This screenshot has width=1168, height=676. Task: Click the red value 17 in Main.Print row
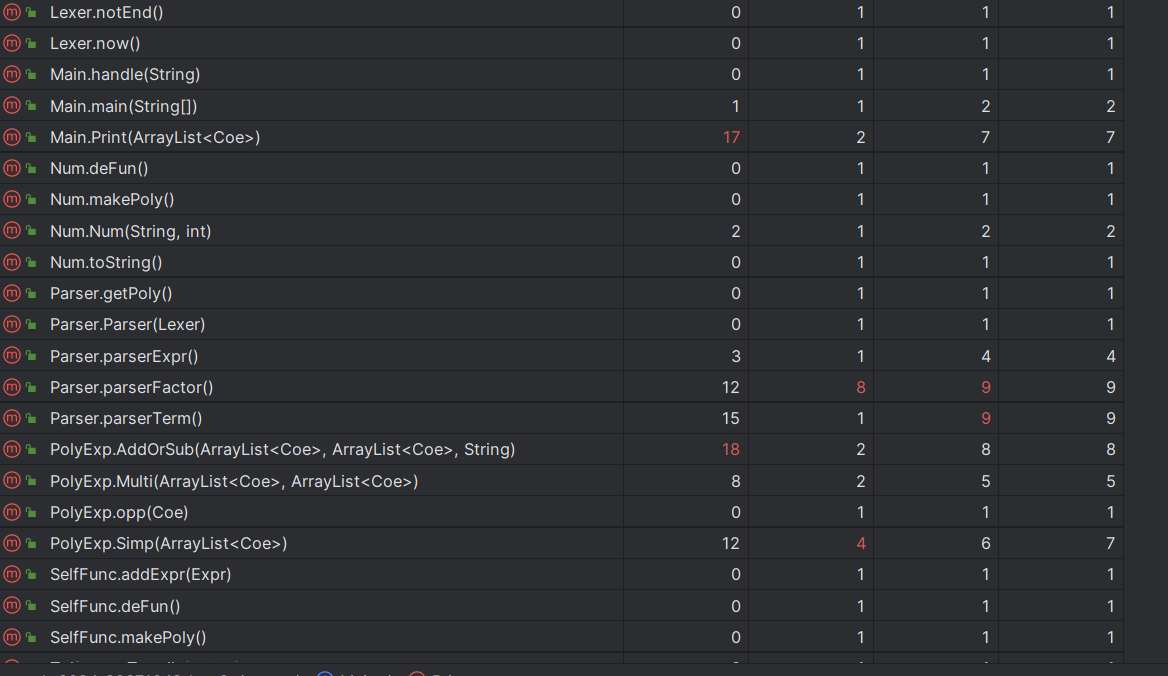[x=731, y=138]
